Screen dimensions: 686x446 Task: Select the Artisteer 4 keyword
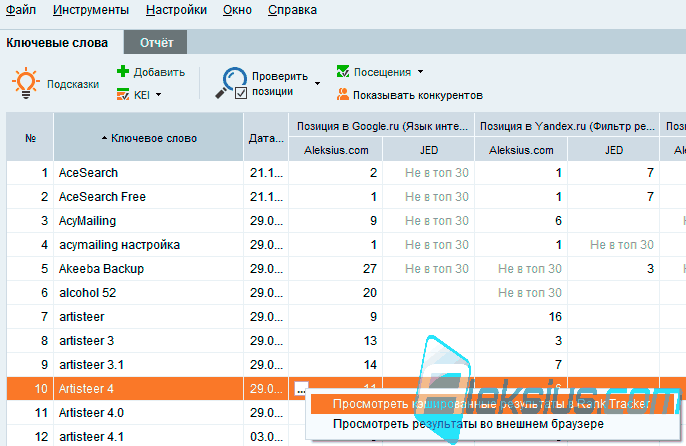pos(86,389)
